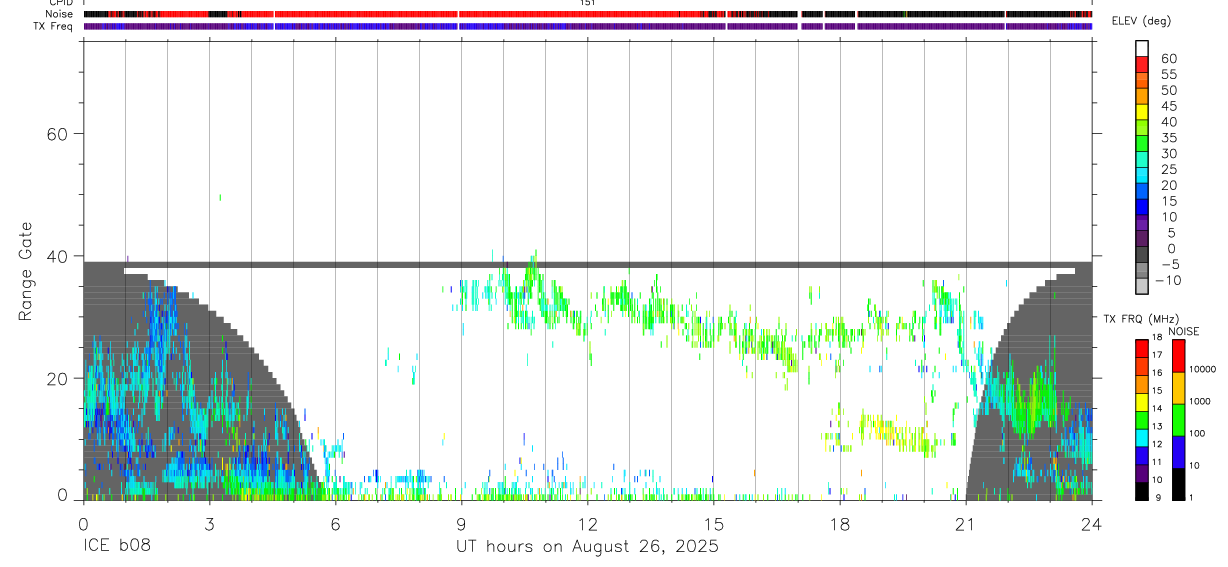Click the ELEV (deg) color bar title
This screenshot has height=567, width=1228.
[1141, 21]
